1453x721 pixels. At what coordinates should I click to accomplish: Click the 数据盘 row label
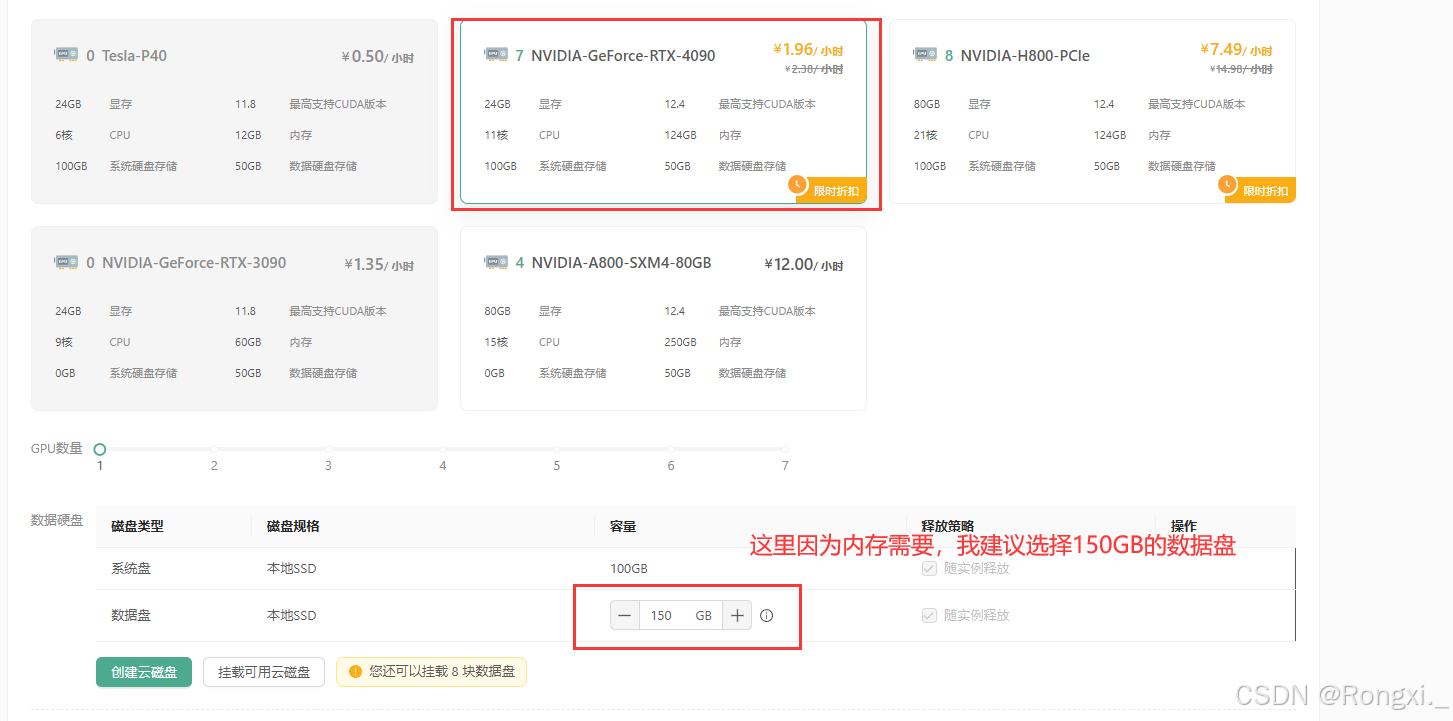(x=131, y=615)
